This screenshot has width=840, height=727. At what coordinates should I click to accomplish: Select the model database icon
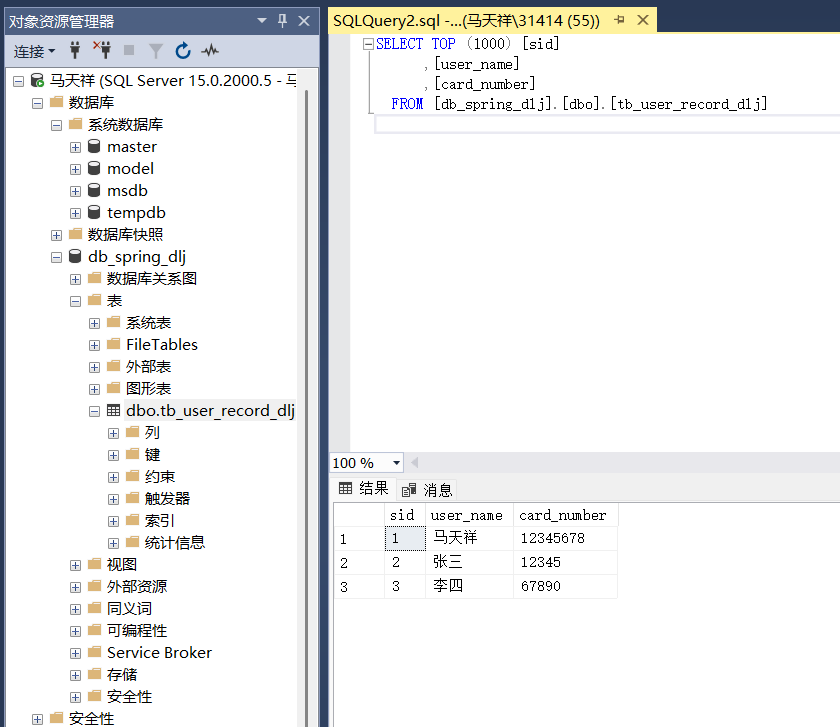[94, 168]
